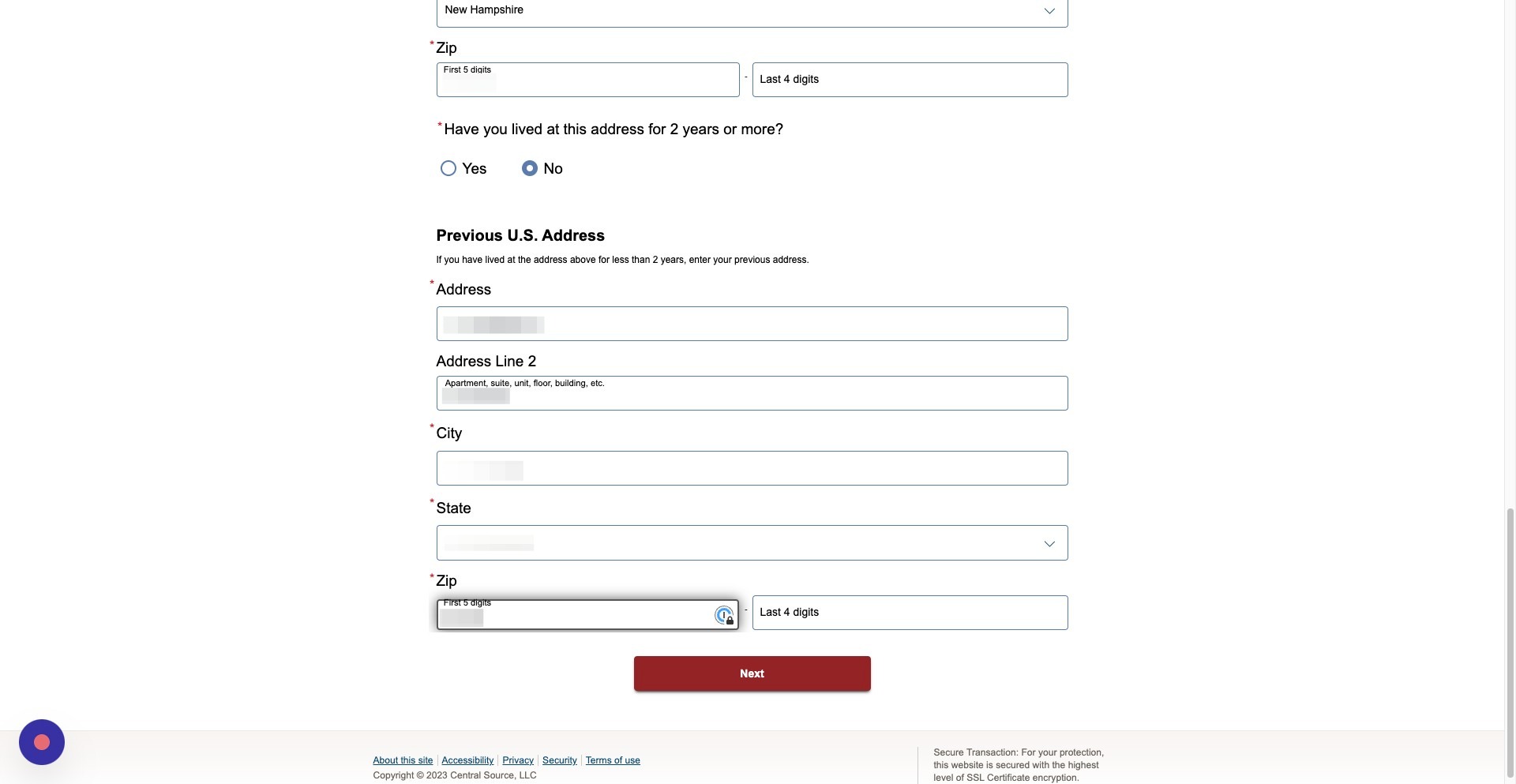This screenshot has height=784, width=1516.
Task: Open the Terms of use link
Action: pos(613,760)
